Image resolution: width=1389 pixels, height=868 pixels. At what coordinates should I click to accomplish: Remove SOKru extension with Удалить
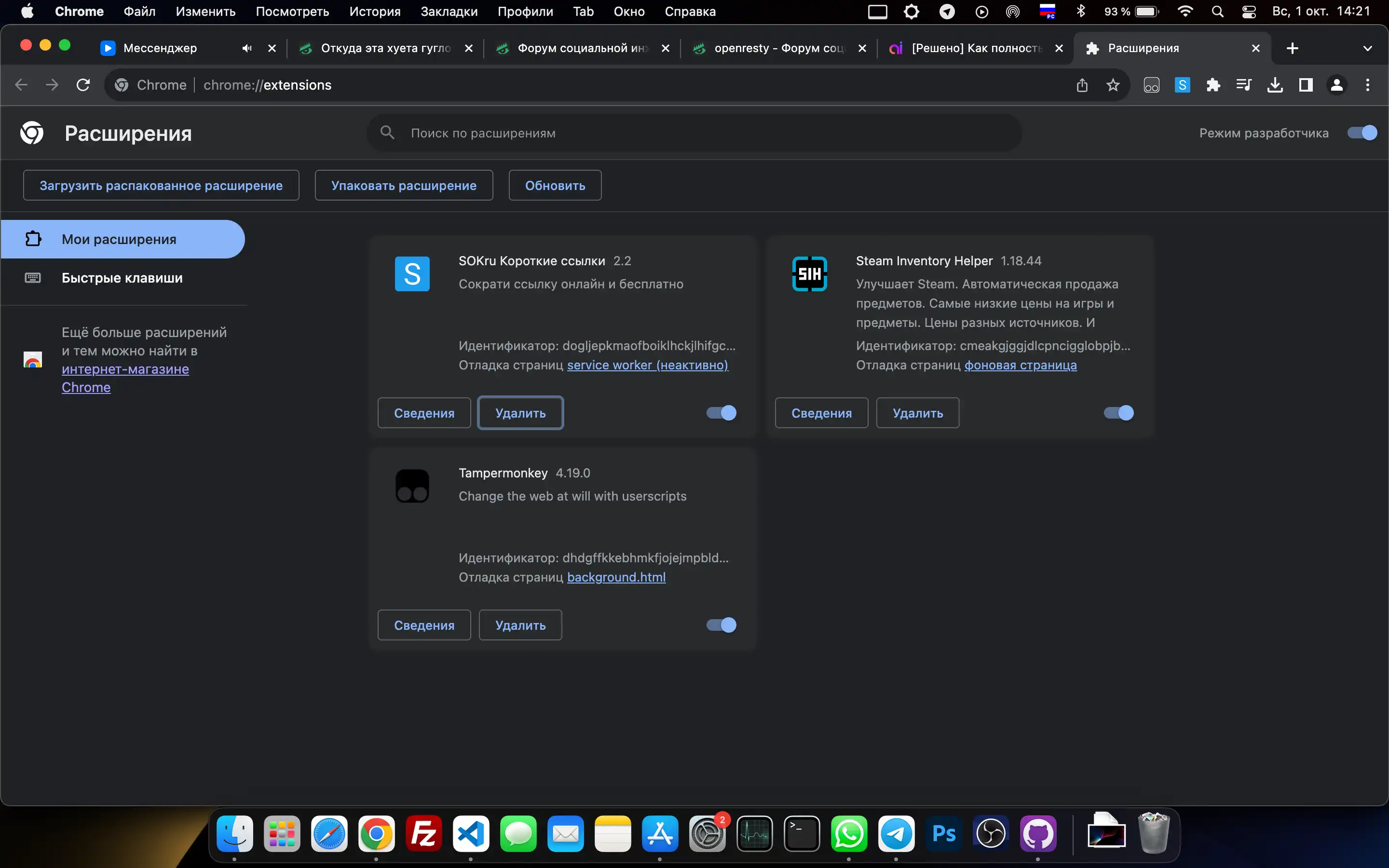click(520, 413)
